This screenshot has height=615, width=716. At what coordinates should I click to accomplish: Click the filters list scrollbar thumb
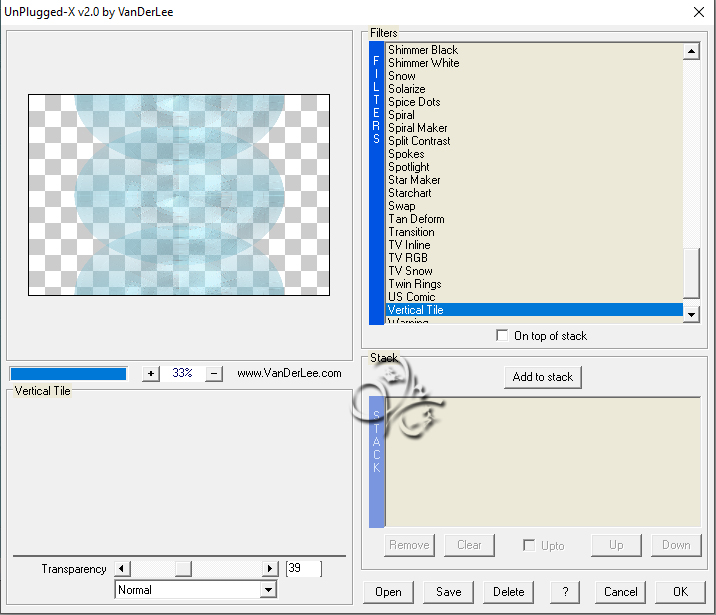(x=691, y=273)
